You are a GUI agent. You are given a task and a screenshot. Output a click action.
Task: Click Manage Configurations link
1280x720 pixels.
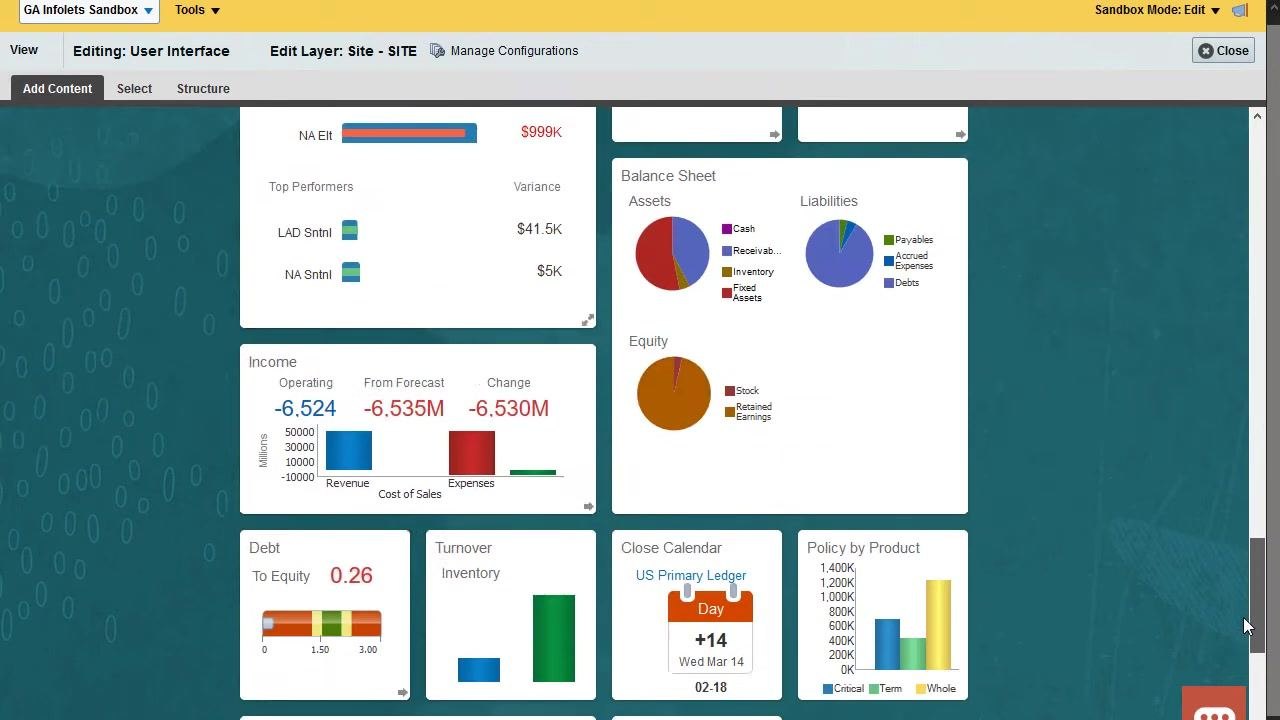point(514,51)
